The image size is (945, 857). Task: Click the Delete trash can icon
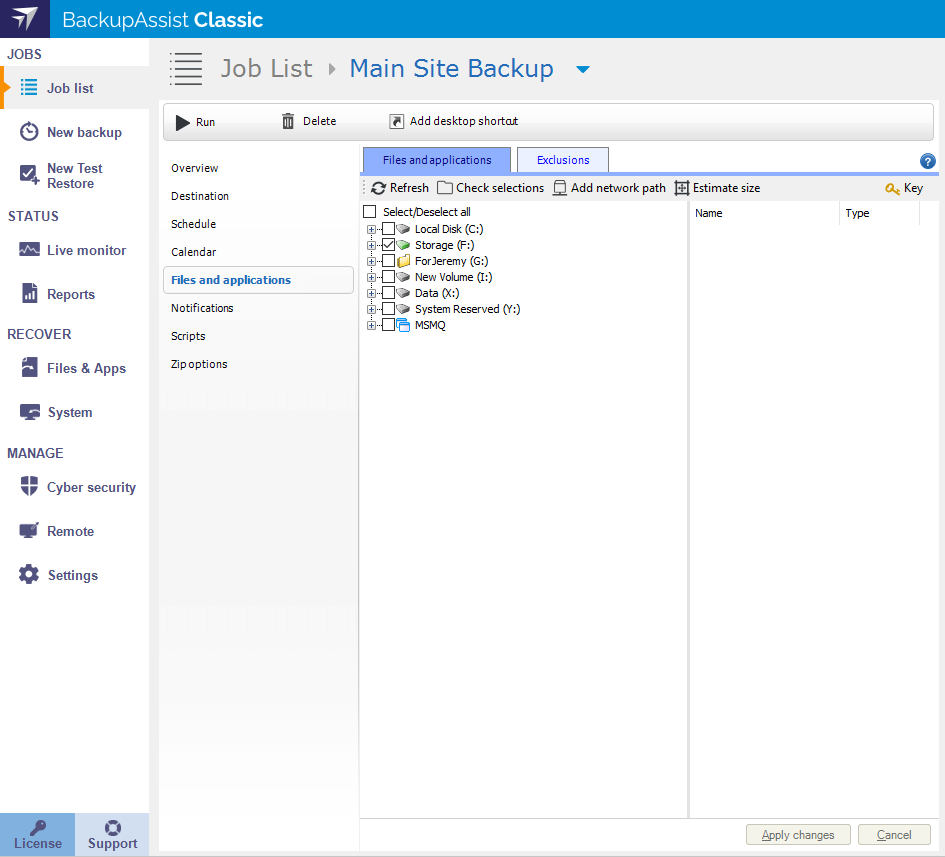[288, 121]
